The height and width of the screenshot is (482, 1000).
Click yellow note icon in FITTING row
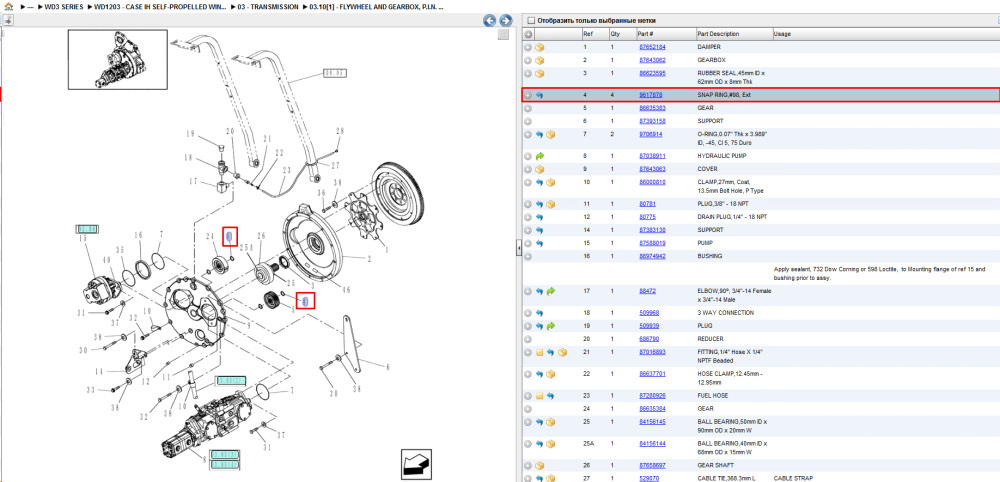pyautogui.click(x=540, y=352)
